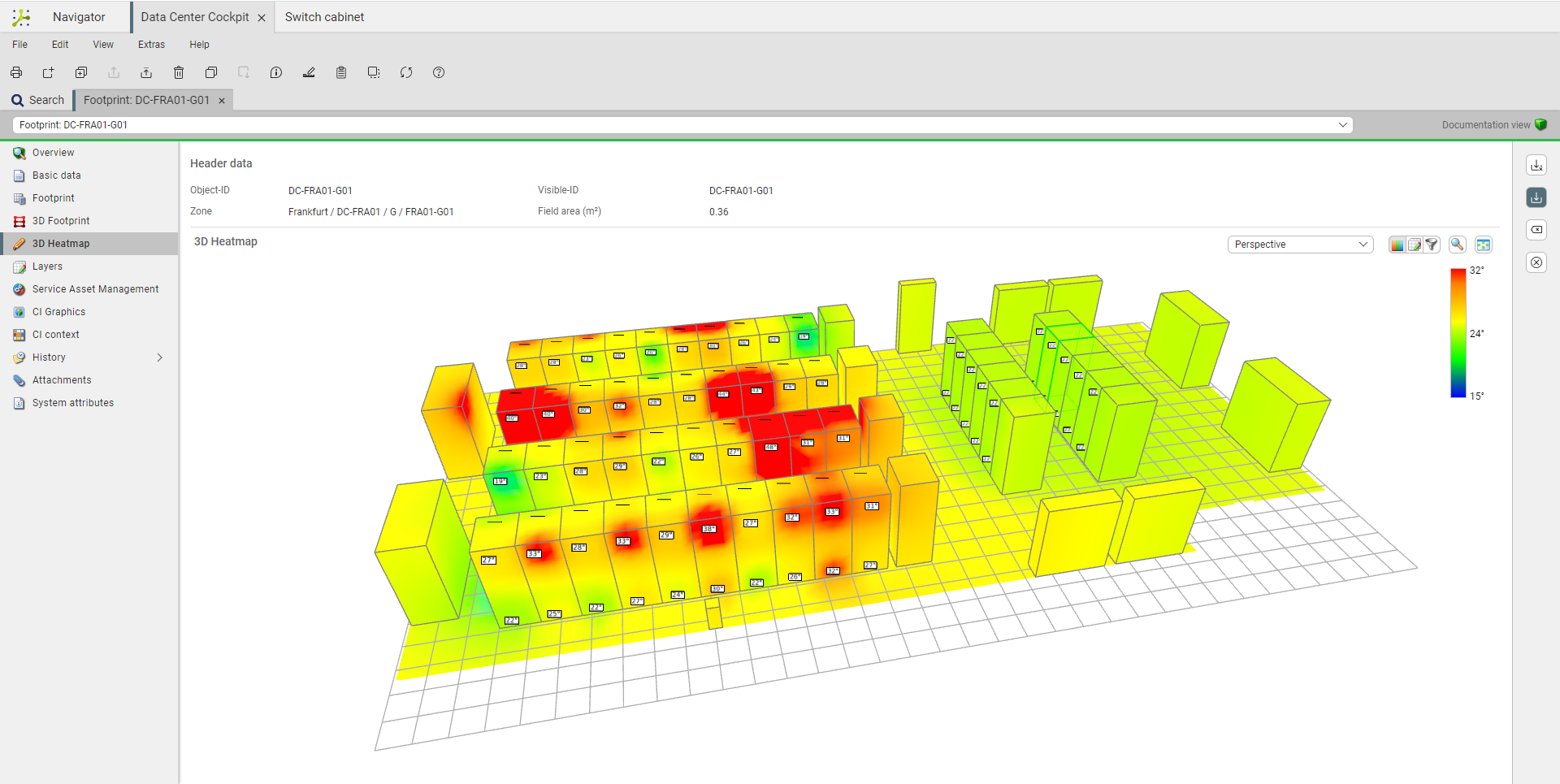Click the Delete (trash) icon in the toolbar

coord(179,72)
